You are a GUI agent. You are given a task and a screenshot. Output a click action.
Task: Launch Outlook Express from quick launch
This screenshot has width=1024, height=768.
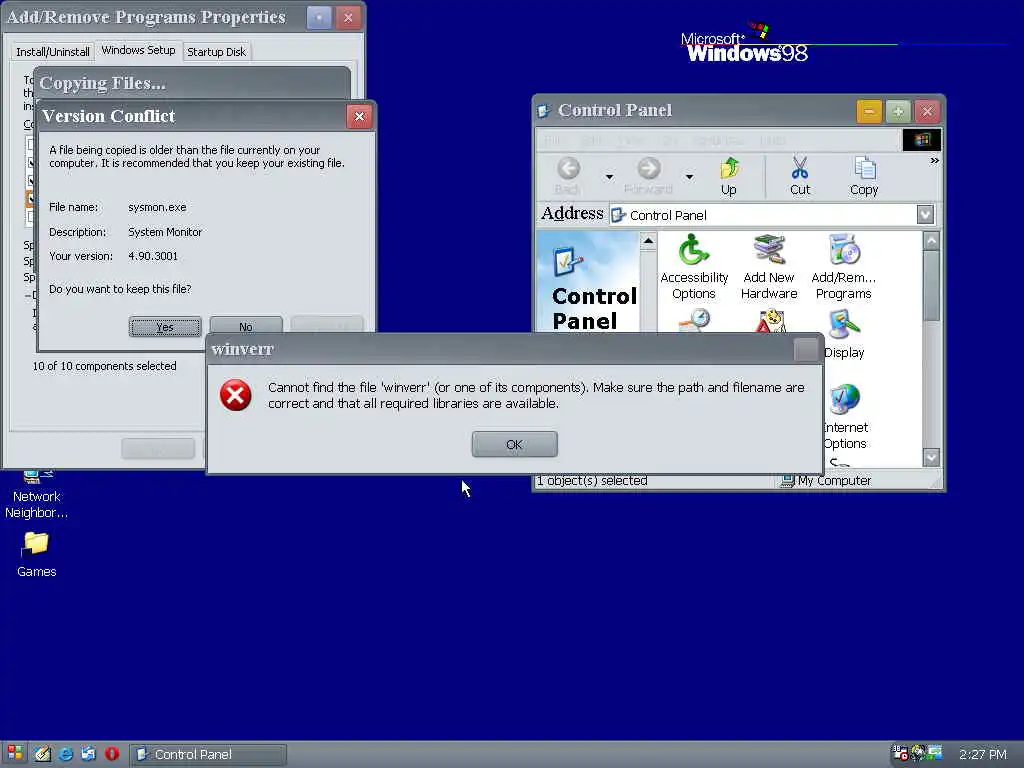click(88, 754)
